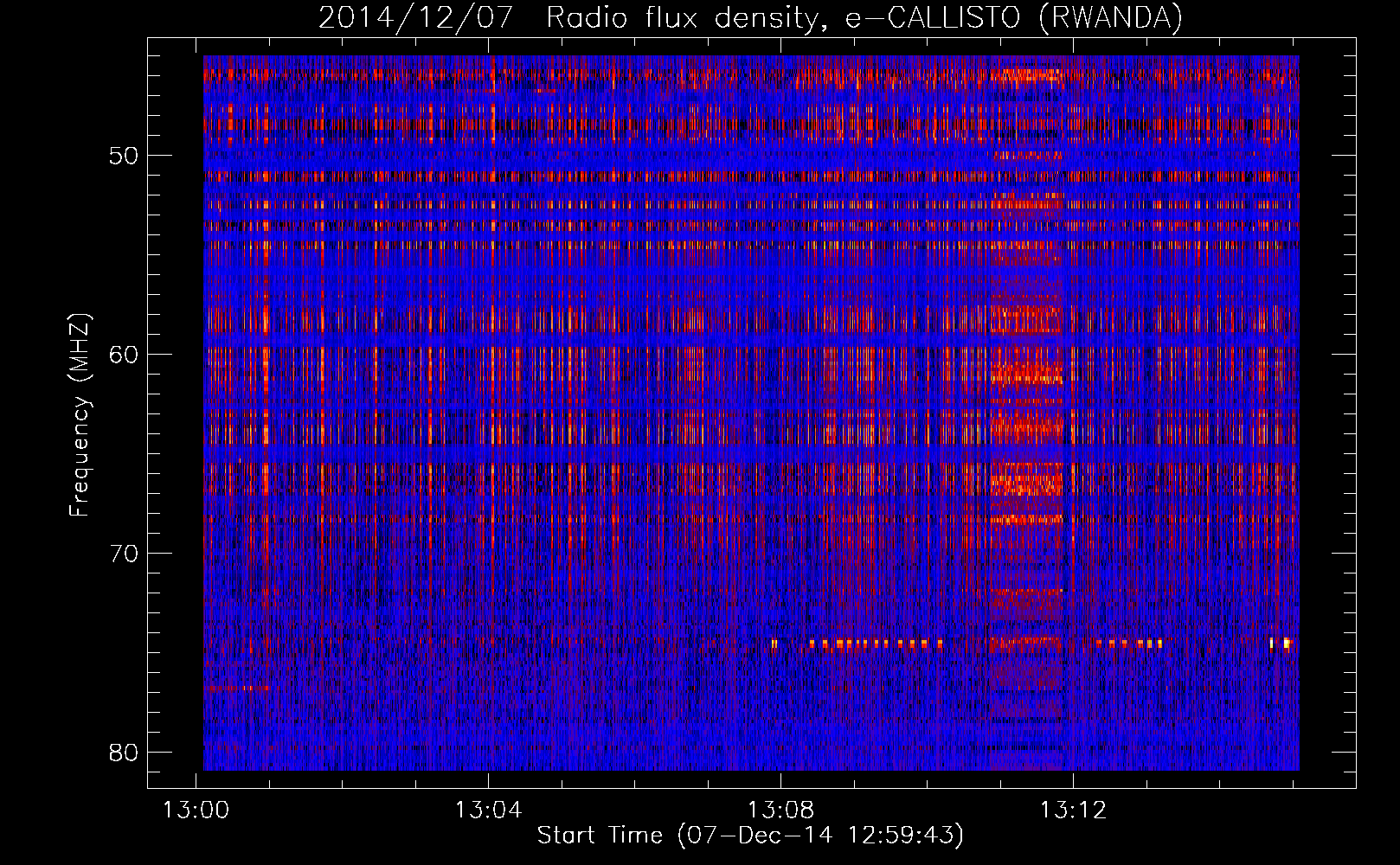Click the 13:04 time tick label
This screenshot has width=1400, height=865.
tap(489, 811)
